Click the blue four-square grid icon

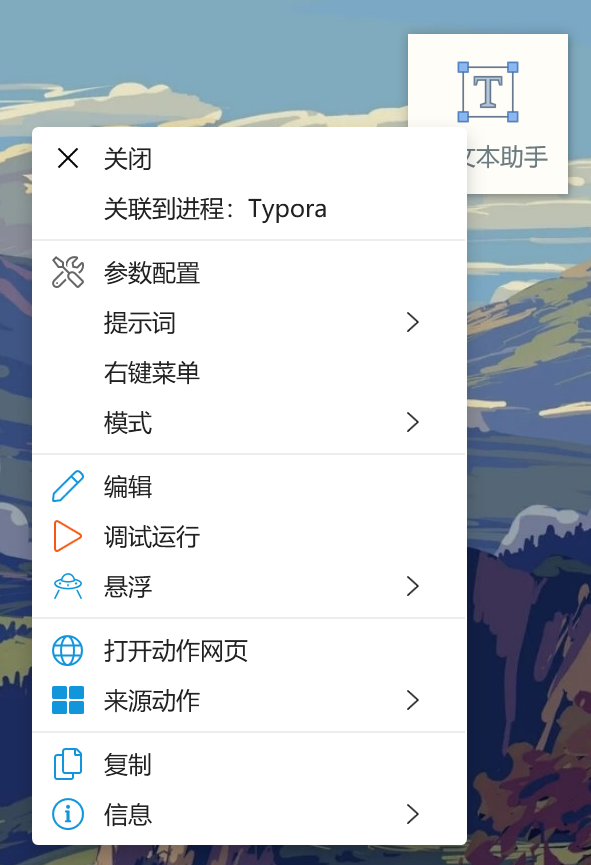(x=68, y=700)
